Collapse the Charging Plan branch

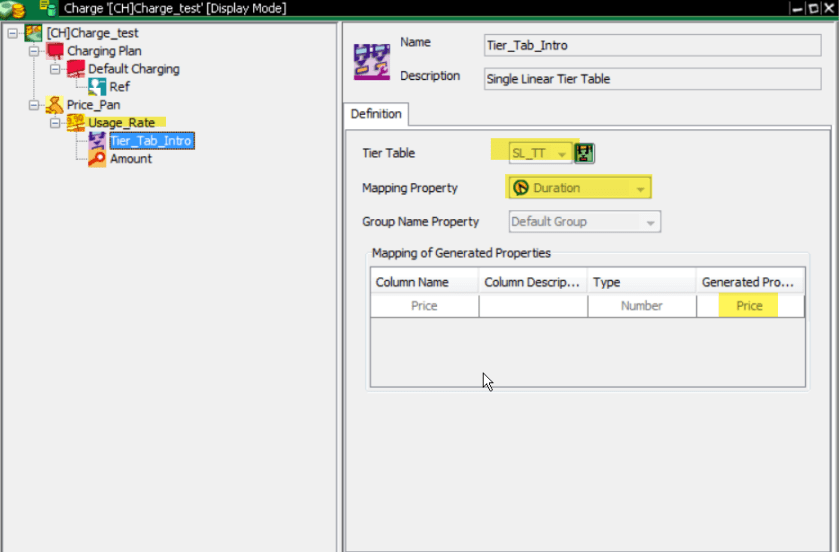[34, 51]
